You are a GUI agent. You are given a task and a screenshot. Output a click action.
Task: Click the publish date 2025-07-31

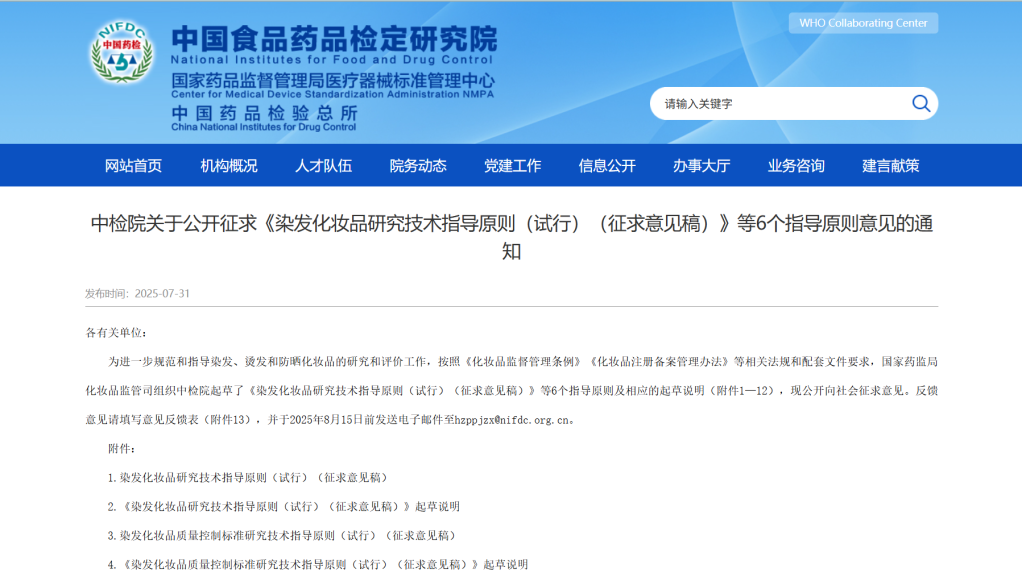pyautogui.click(x=161, y=294)
